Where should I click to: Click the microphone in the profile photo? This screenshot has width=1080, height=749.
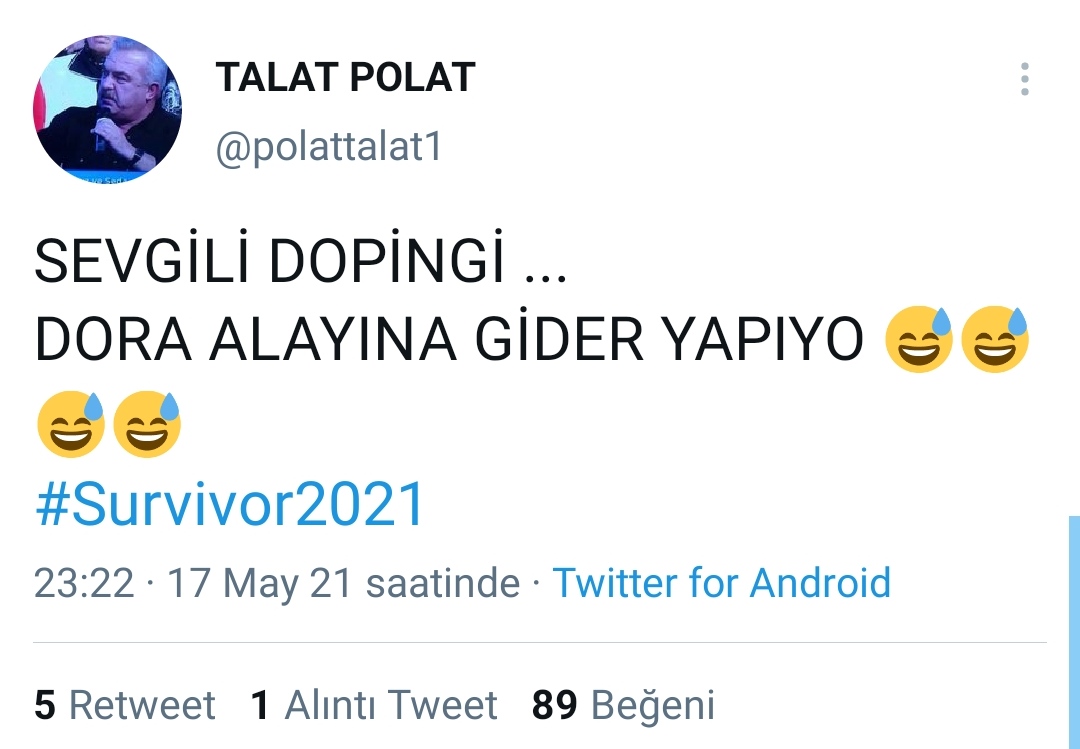(x=101, y=134)
